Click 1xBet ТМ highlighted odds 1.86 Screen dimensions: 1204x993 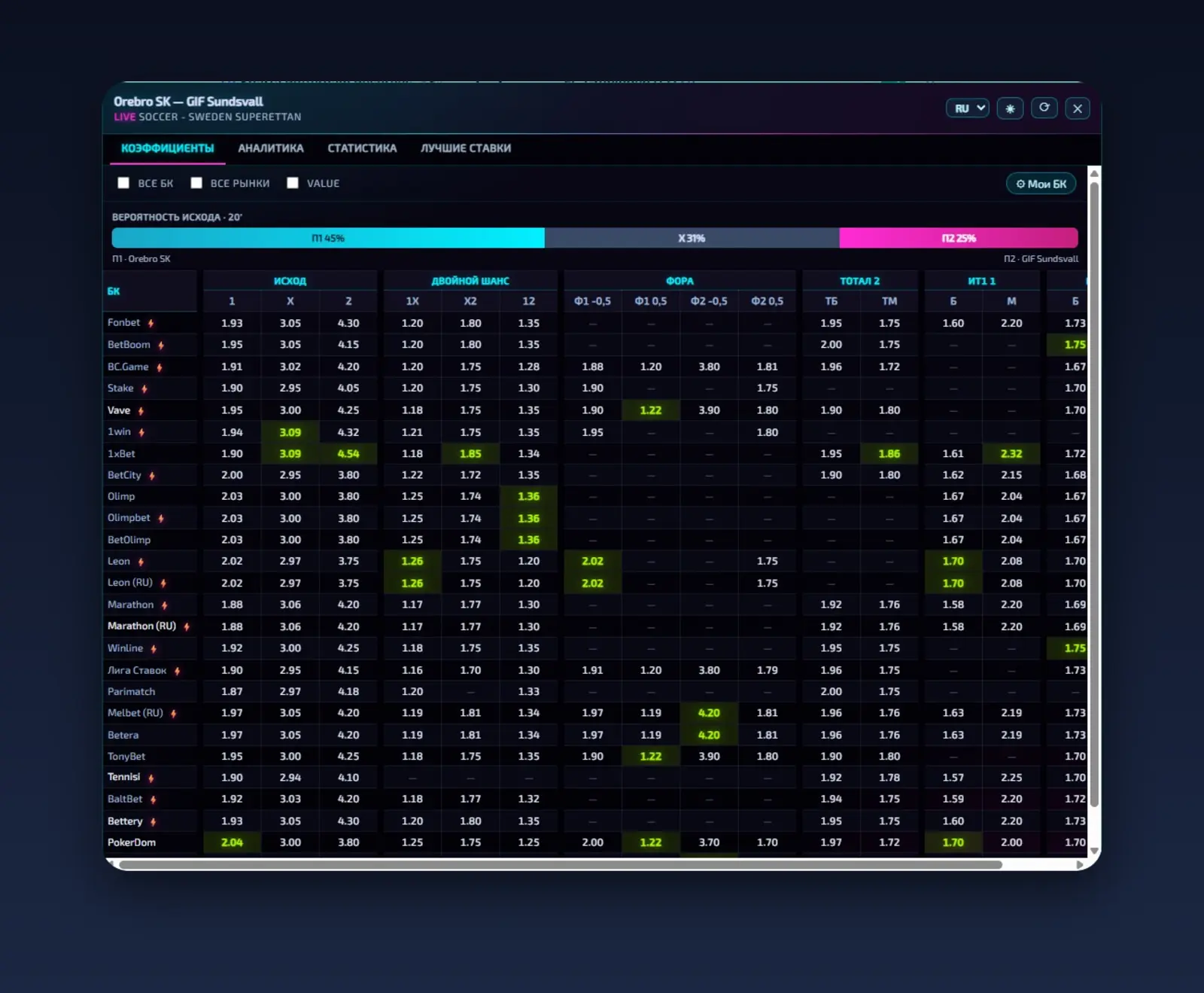point(889,454)
